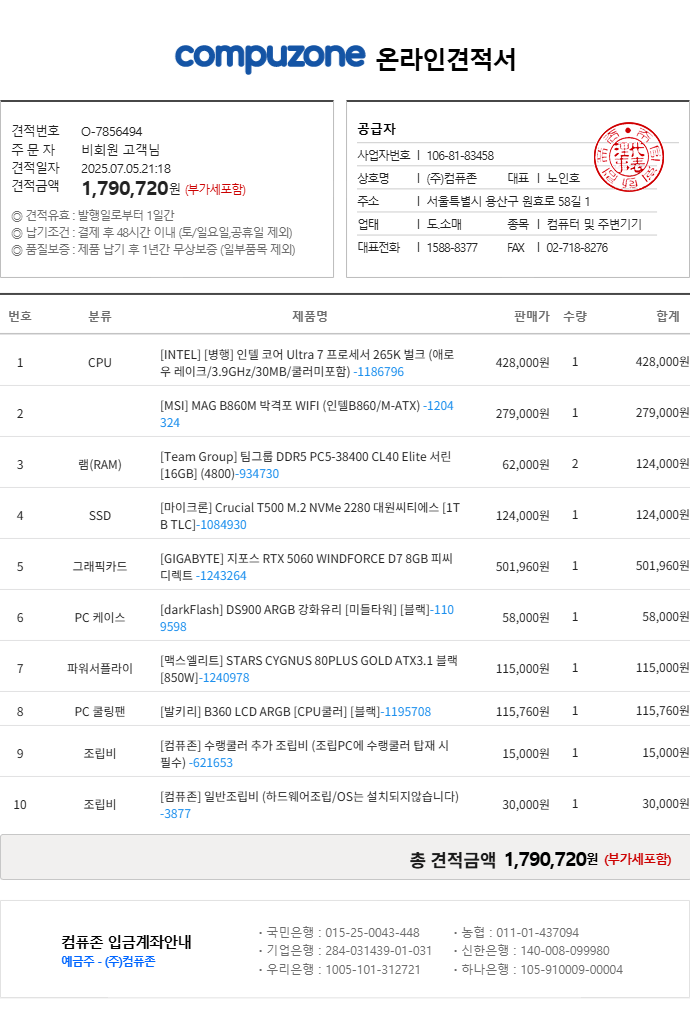Open product link -1186796 for Intel CPU
The height and width of the screenshot is (1036, 690).
(x=379, y=372)
